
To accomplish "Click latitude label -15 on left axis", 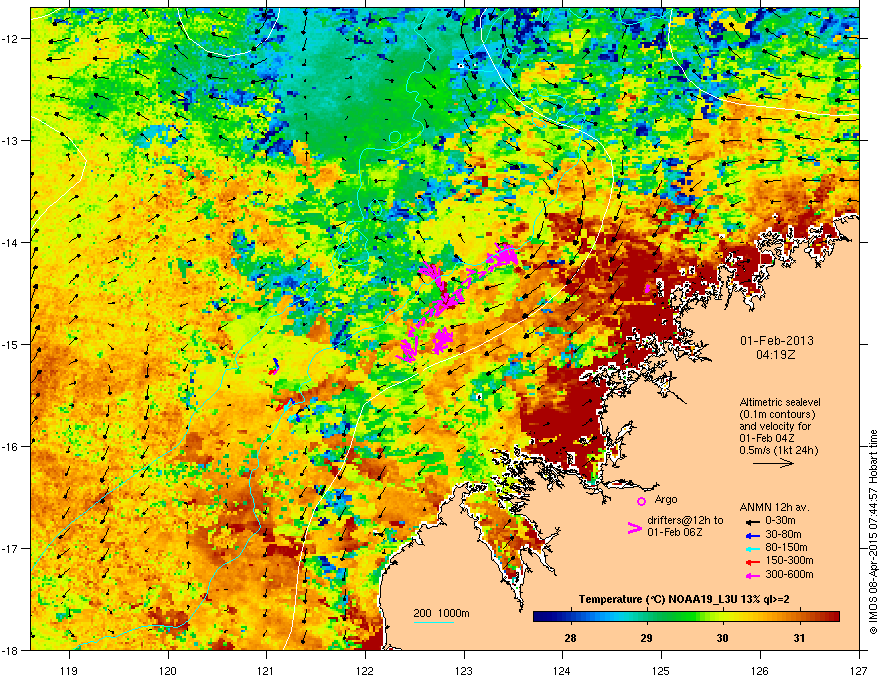I will [10, 344].
